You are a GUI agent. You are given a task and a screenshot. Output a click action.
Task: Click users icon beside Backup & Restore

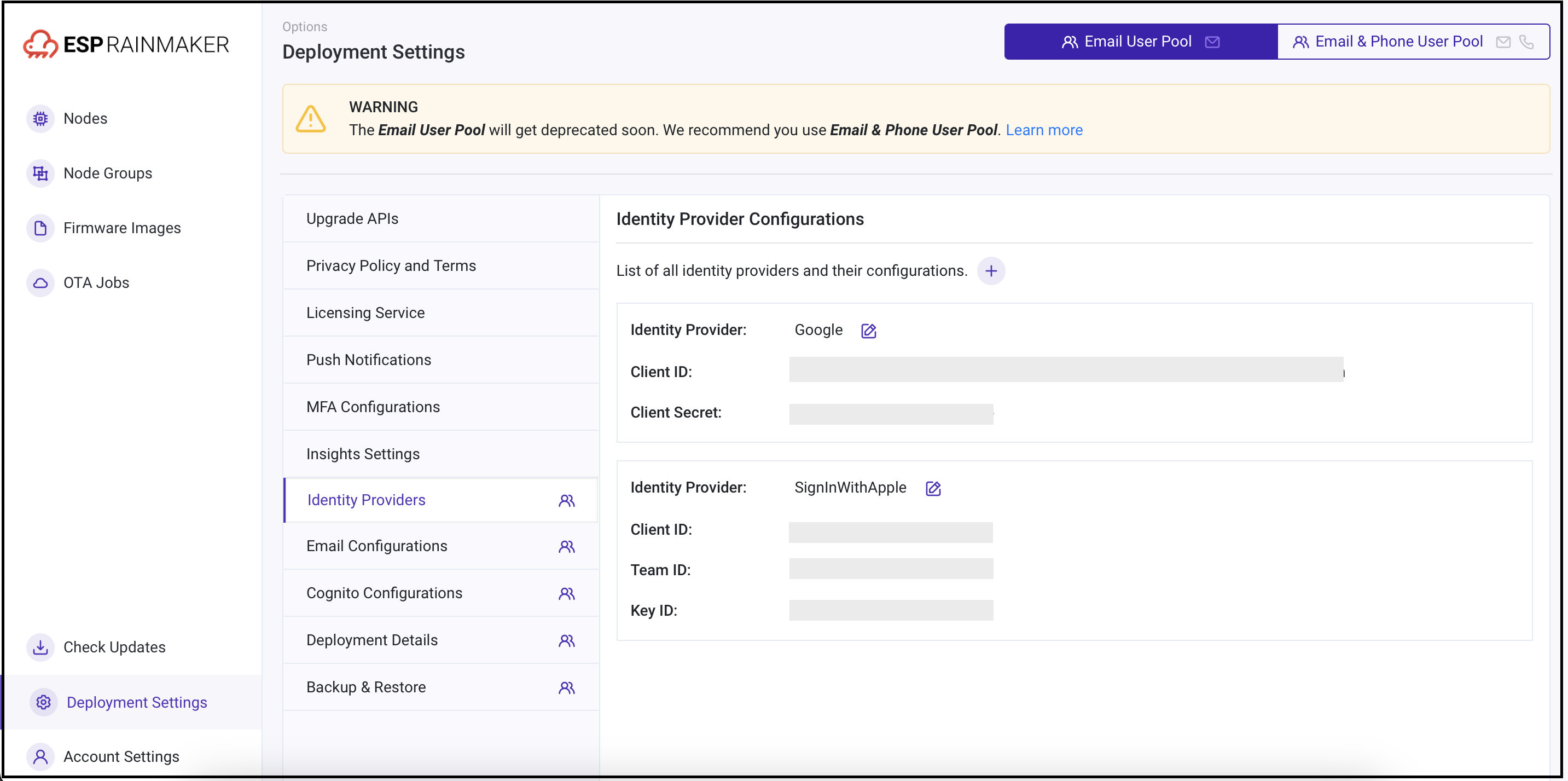point(567,687)
